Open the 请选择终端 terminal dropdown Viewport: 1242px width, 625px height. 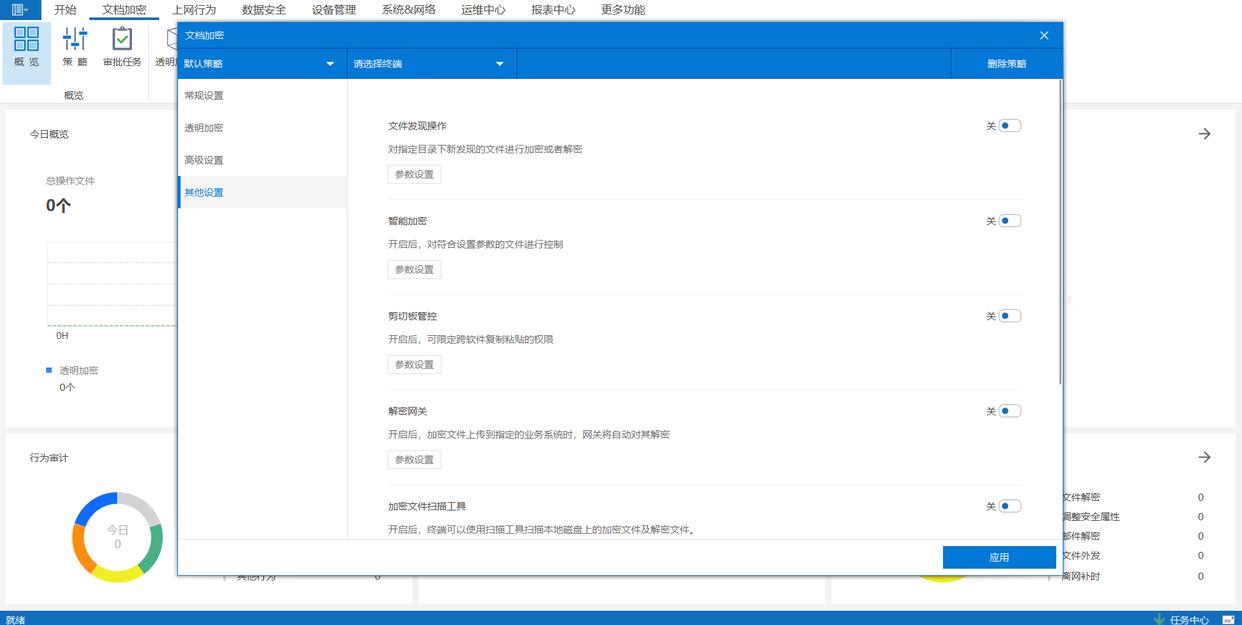point(430,64)
